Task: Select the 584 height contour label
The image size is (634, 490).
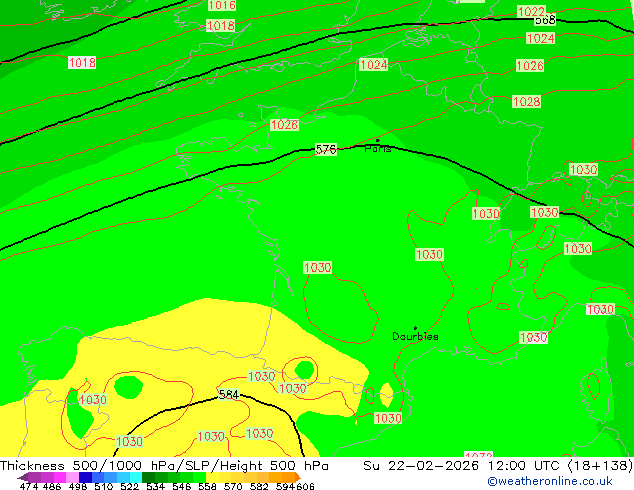Action: (x=229, y=394)
